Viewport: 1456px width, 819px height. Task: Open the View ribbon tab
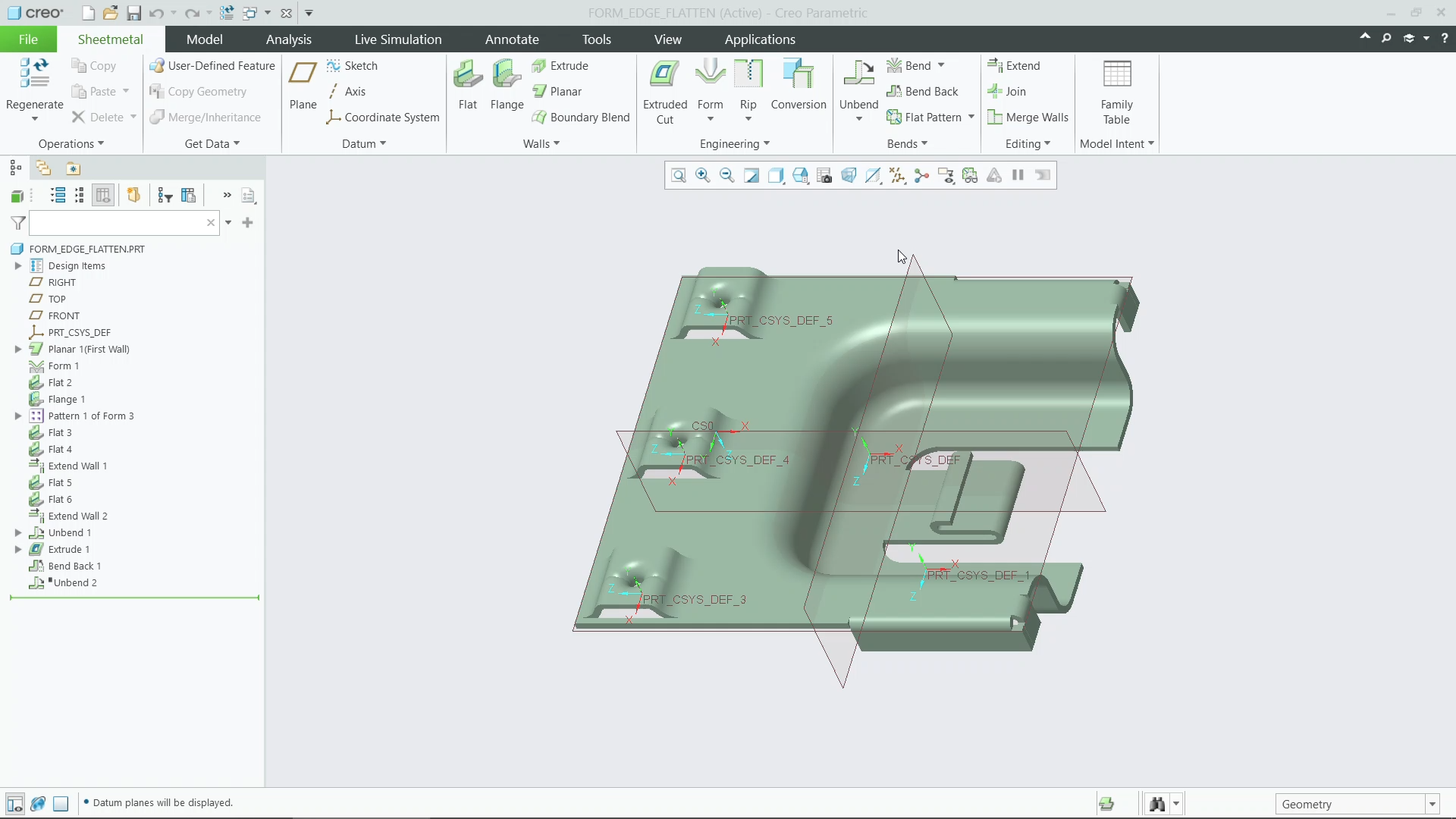tap(667, 39)
